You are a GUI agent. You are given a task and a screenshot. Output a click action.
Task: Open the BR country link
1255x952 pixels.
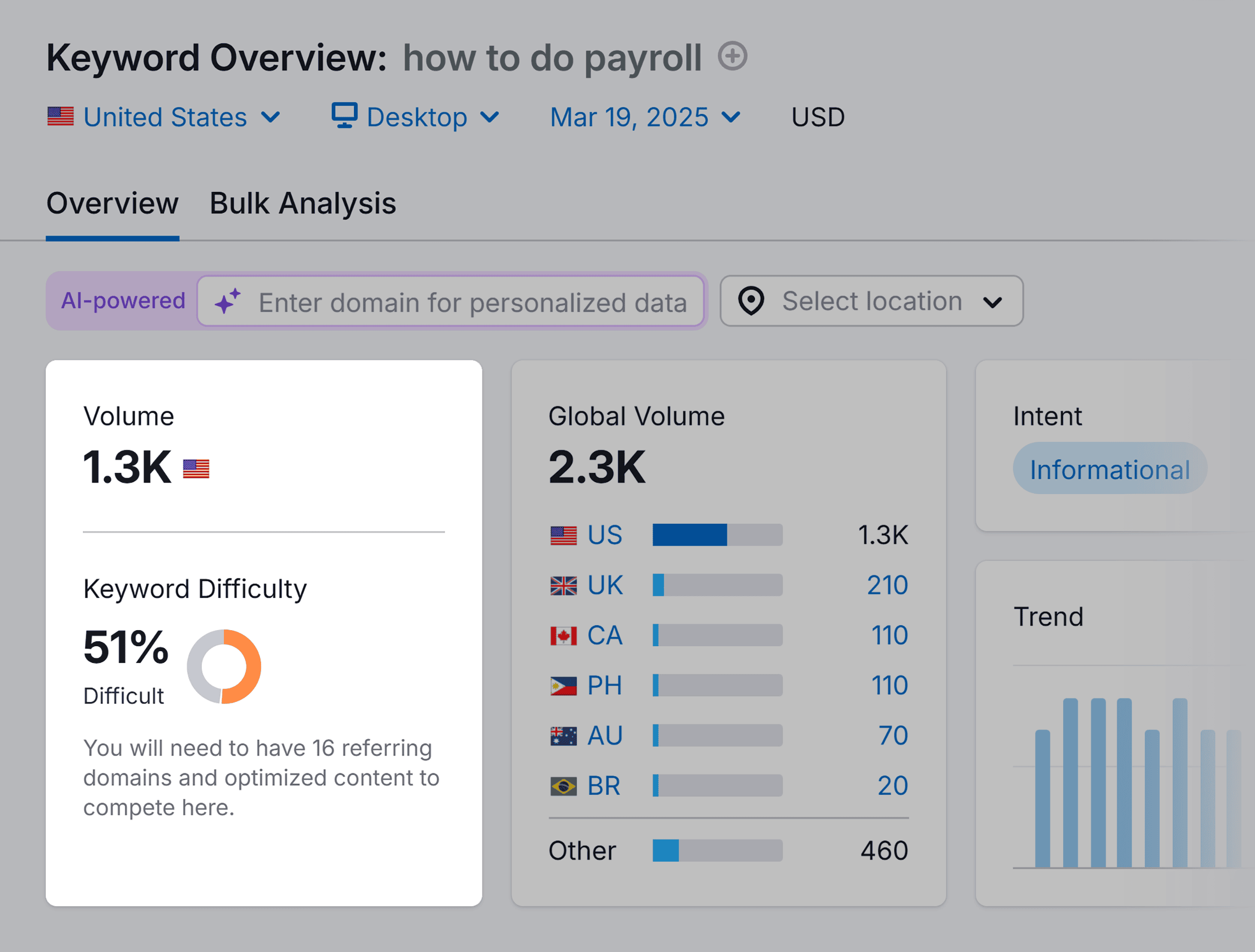(604, 786)
